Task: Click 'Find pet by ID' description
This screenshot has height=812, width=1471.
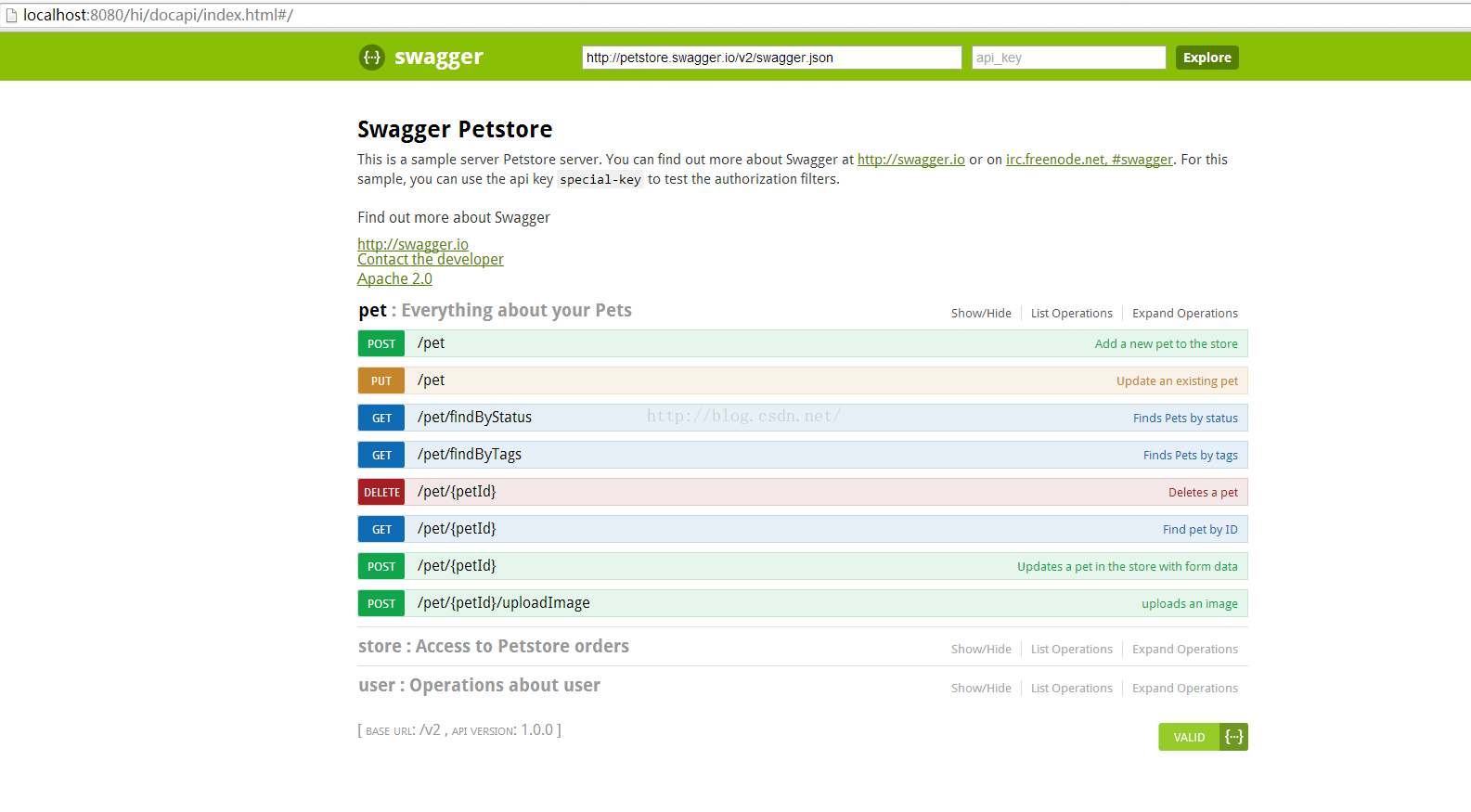Action: point(1200,529)
